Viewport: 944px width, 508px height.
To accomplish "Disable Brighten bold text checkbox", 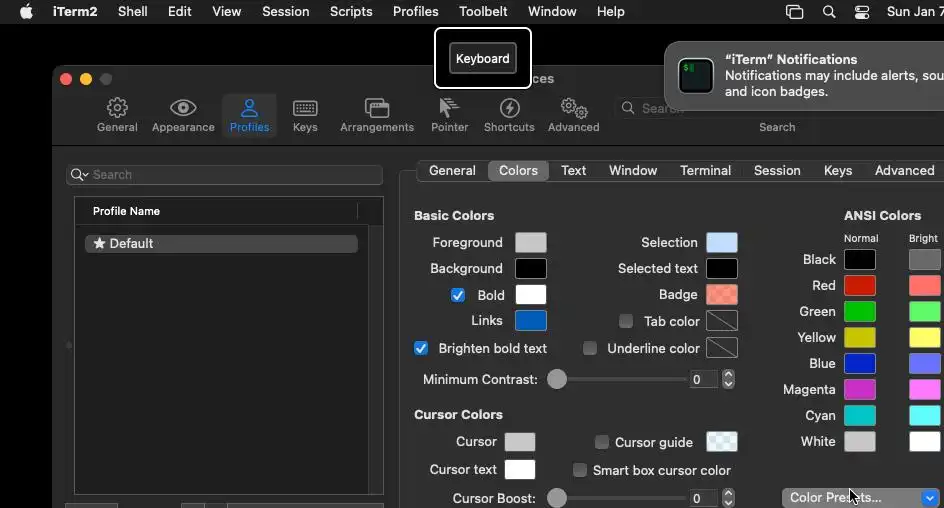I will click(x=421, y=348).
